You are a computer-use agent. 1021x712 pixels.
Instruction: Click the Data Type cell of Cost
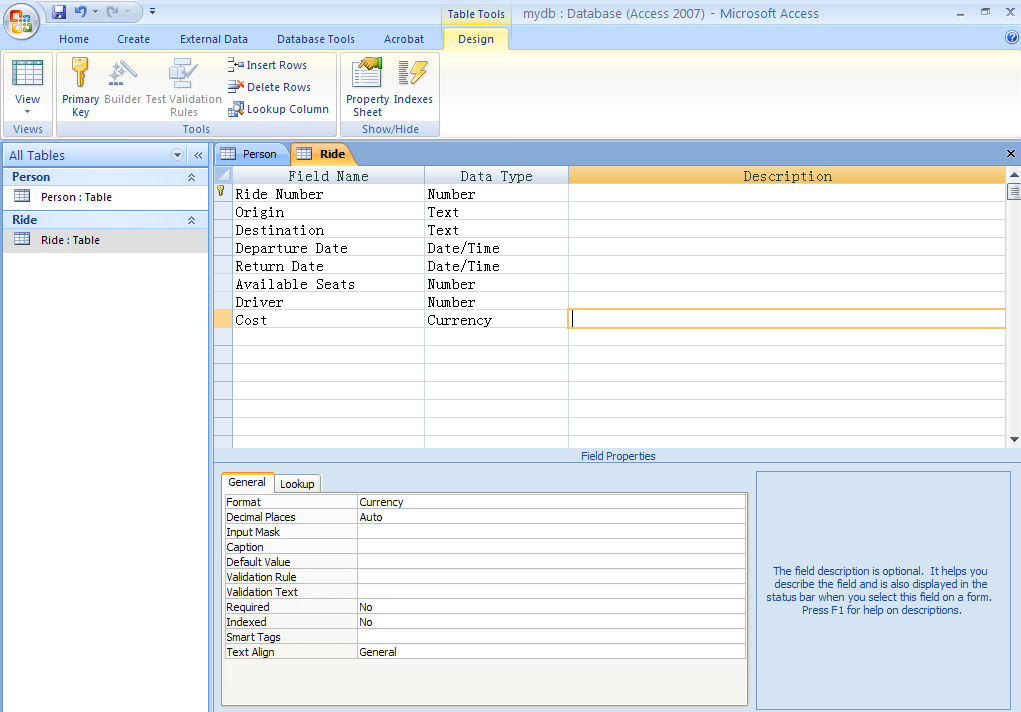click(x=495, y=320)
